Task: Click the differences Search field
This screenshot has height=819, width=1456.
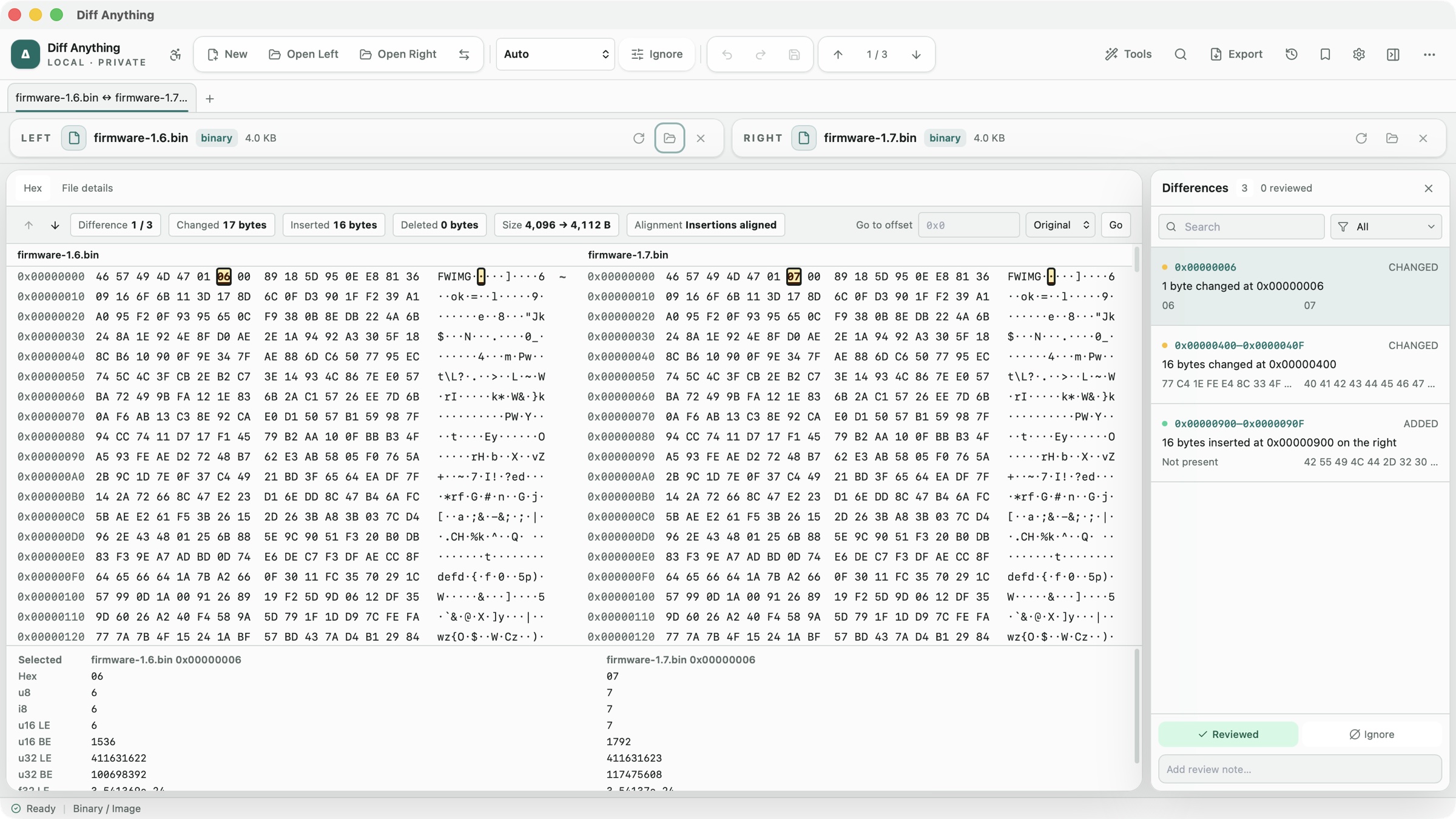Action: coord(1241,227)
